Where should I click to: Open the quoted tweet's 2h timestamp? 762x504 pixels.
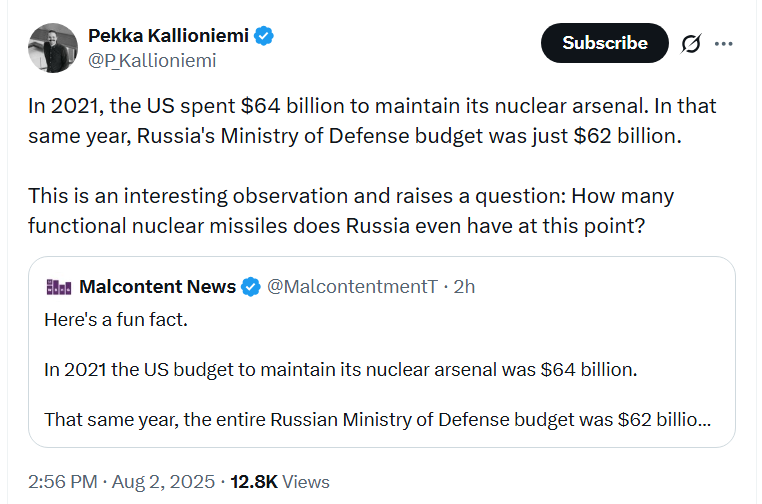coord(464,287)
